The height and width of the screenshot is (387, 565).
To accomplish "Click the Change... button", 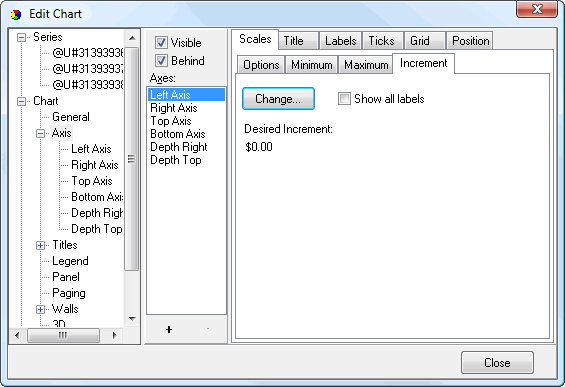I will [278, 99].
